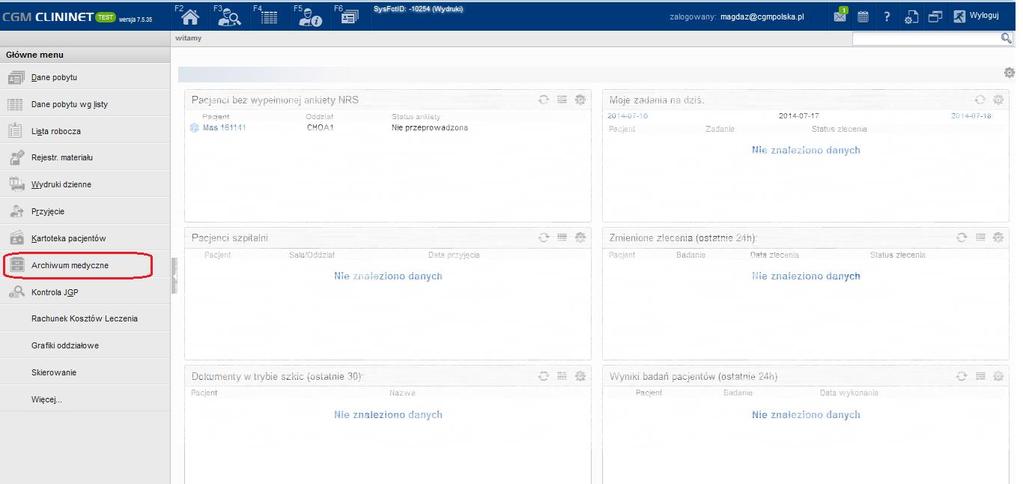Open document settings icon in header
Screen dimensions: 1023x484
[x=911, y=17]
